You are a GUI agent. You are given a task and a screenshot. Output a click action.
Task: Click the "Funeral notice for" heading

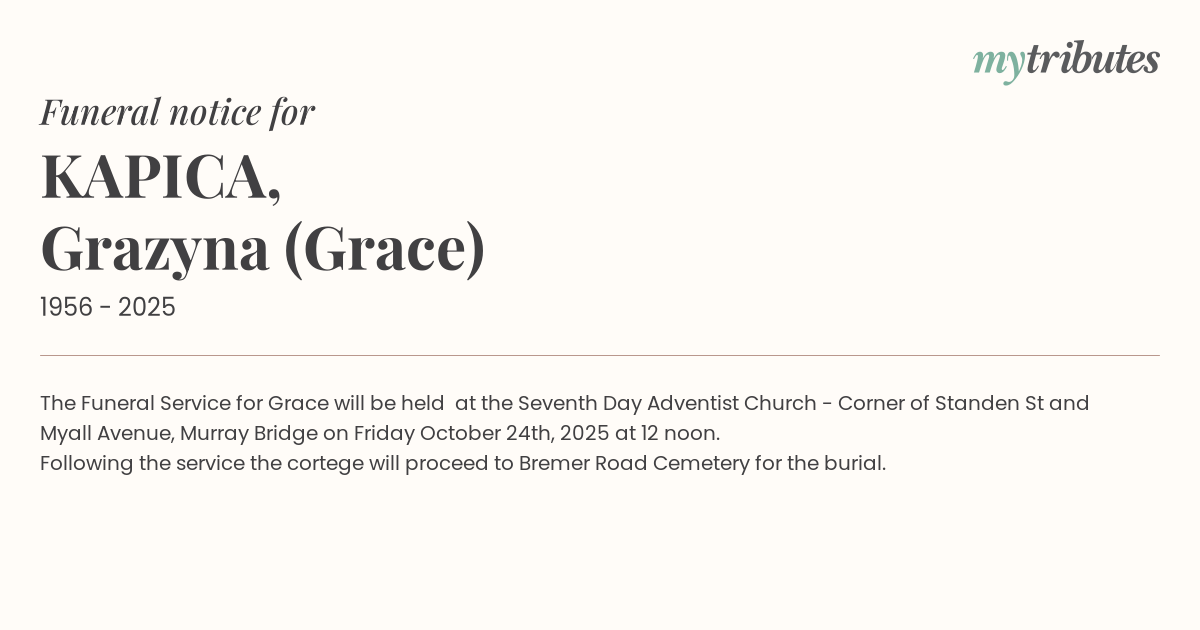point(177,112)
